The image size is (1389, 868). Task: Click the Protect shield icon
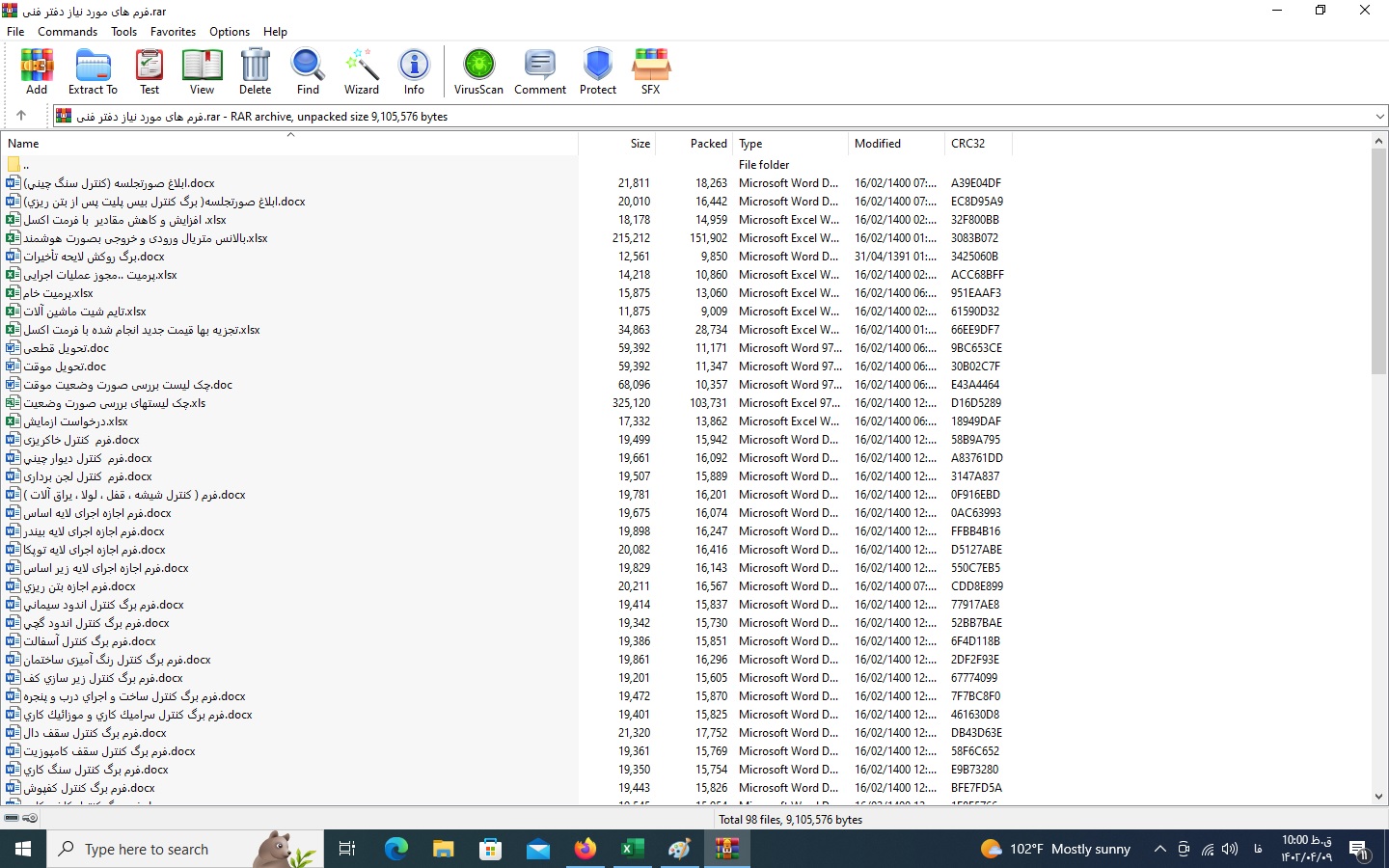point(597,71)
